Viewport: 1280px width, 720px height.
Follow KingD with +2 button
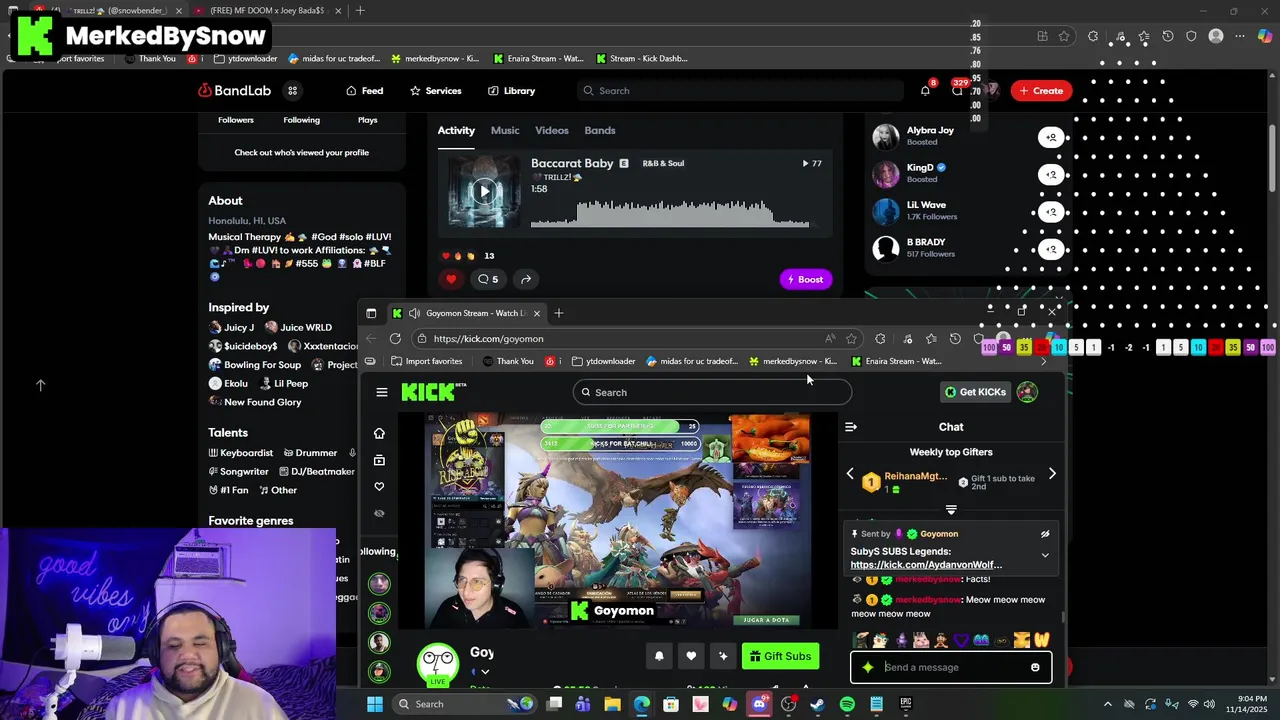coord(1051,174)
